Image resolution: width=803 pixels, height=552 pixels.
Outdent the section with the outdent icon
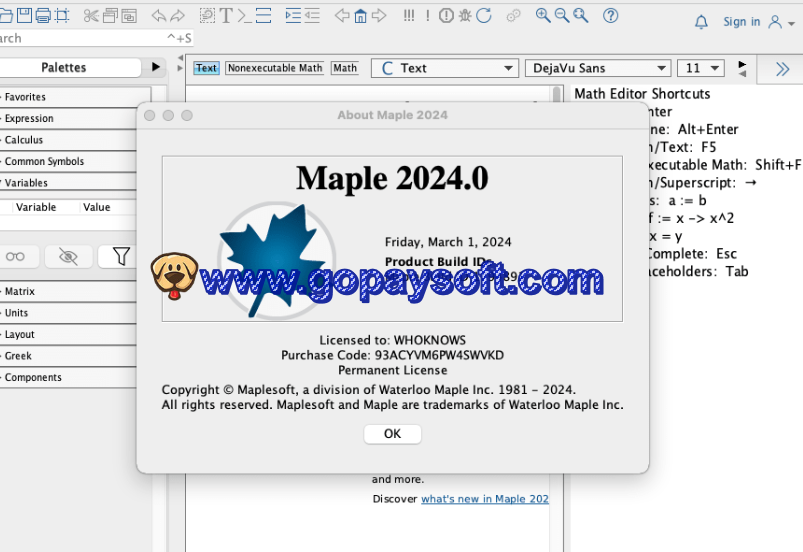pyautogui.click(x=312, y=16)
